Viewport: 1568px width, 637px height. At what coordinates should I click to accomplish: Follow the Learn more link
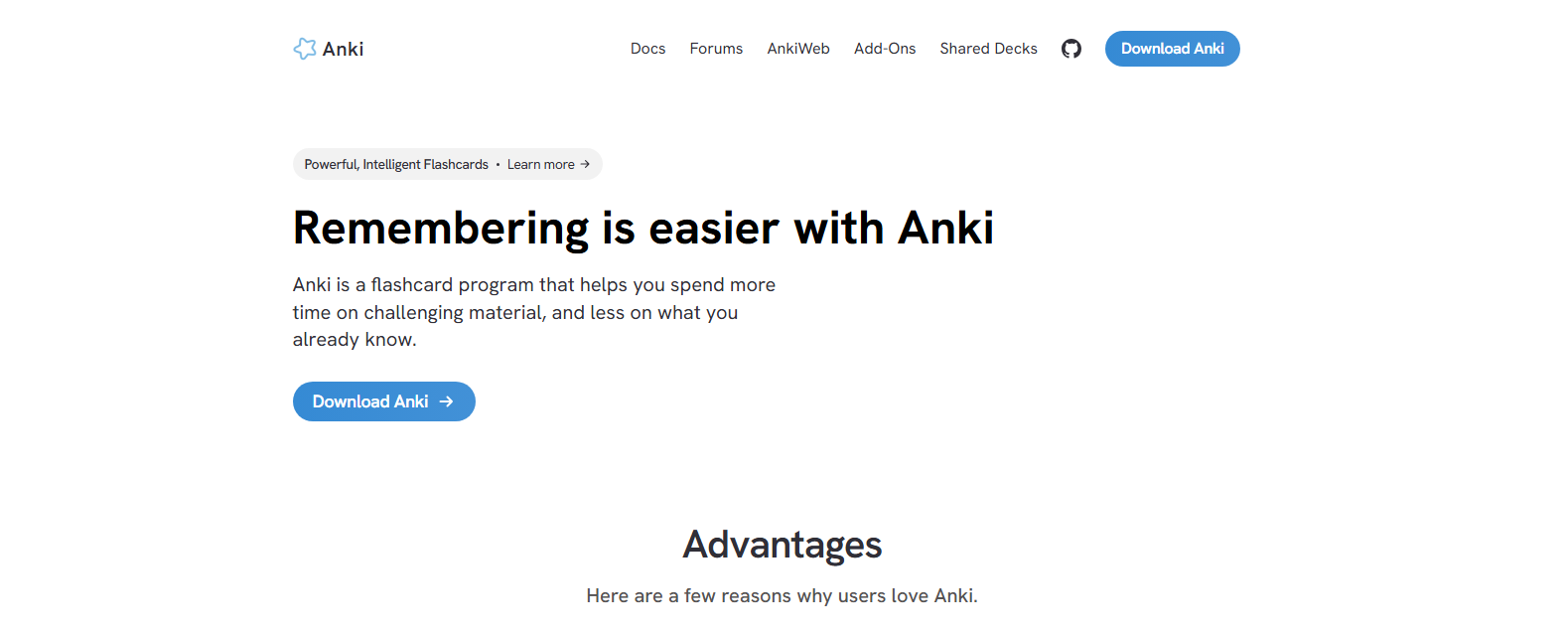(x=541, y=164)
